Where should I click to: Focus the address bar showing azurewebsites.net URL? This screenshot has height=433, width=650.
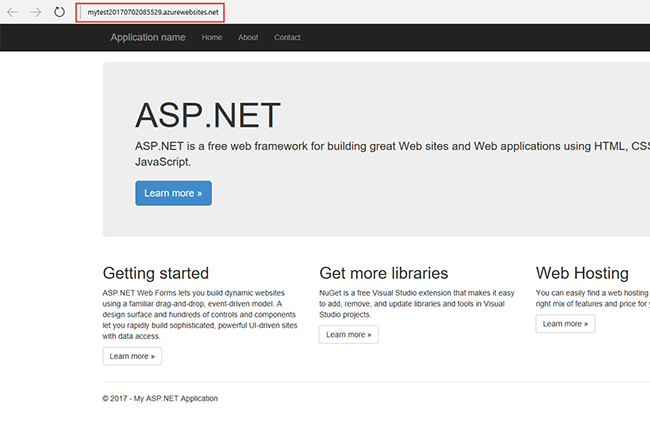tap(150, 12)
